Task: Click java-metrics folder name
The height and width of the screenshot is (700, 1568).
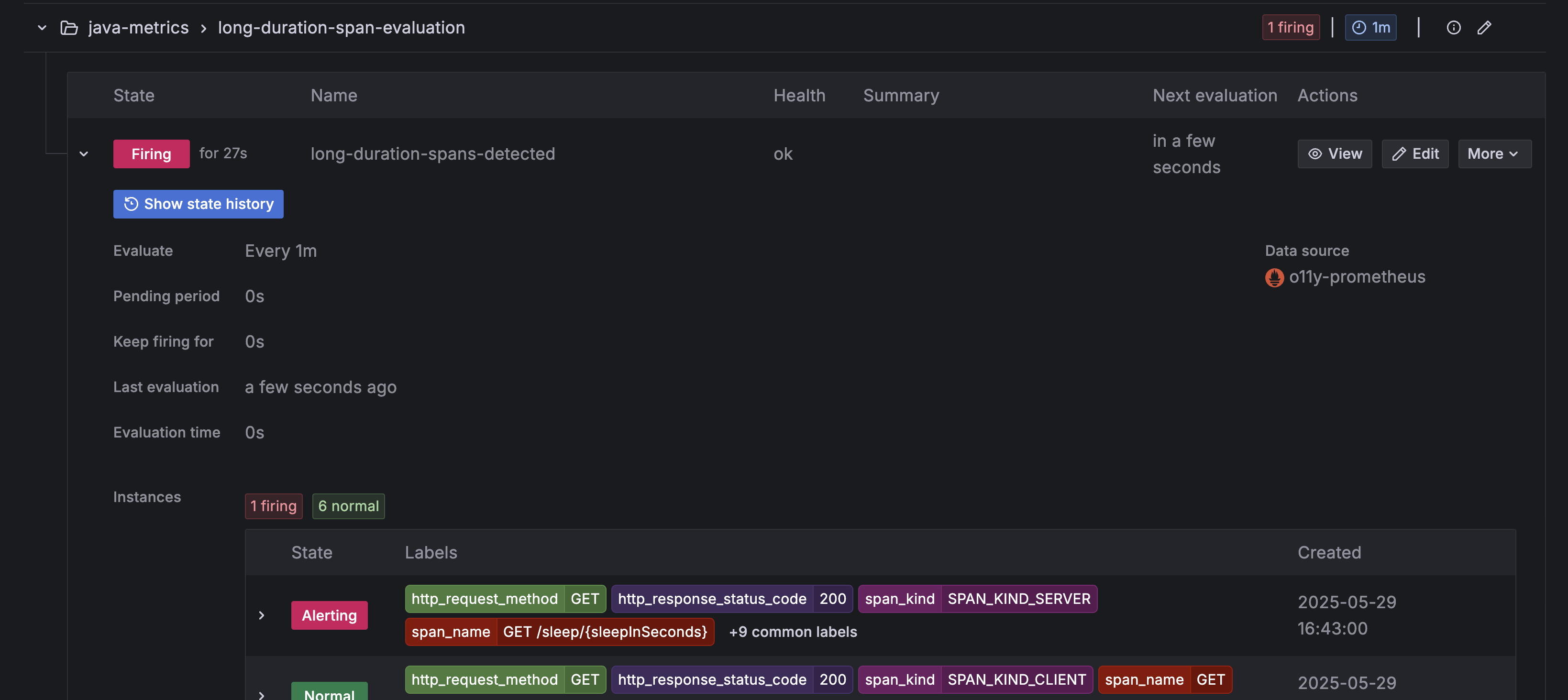Action: pyautogui.click(x=138, y=27)
